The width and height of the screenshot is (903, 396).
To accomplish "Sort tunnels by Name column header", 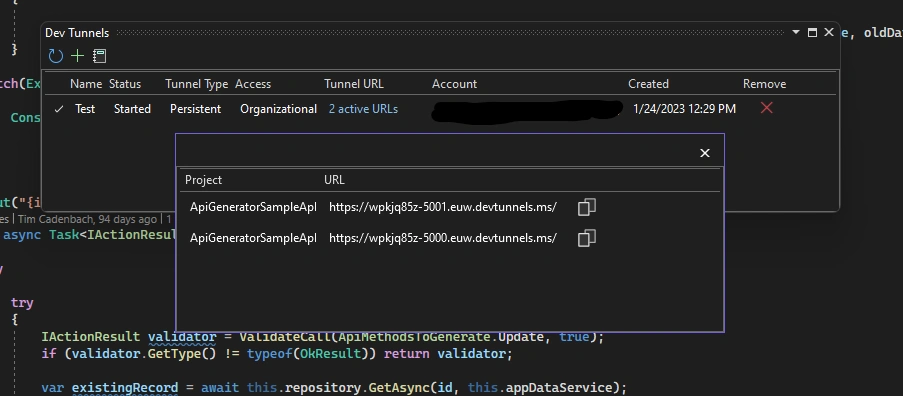I will [x=86, y=84].
